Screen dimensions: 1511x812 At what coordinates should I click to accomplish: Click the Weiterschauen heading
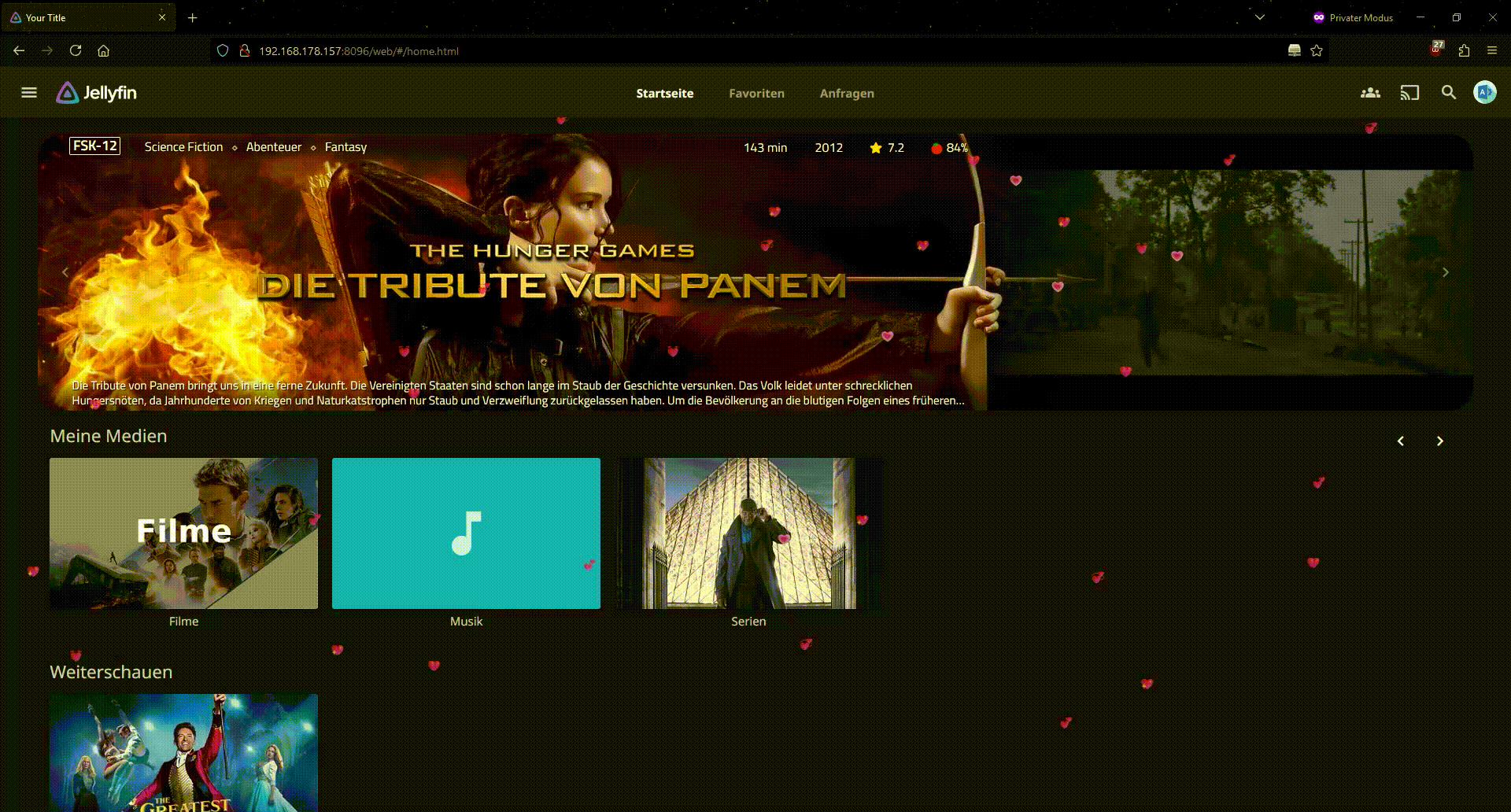click(111, 672)
